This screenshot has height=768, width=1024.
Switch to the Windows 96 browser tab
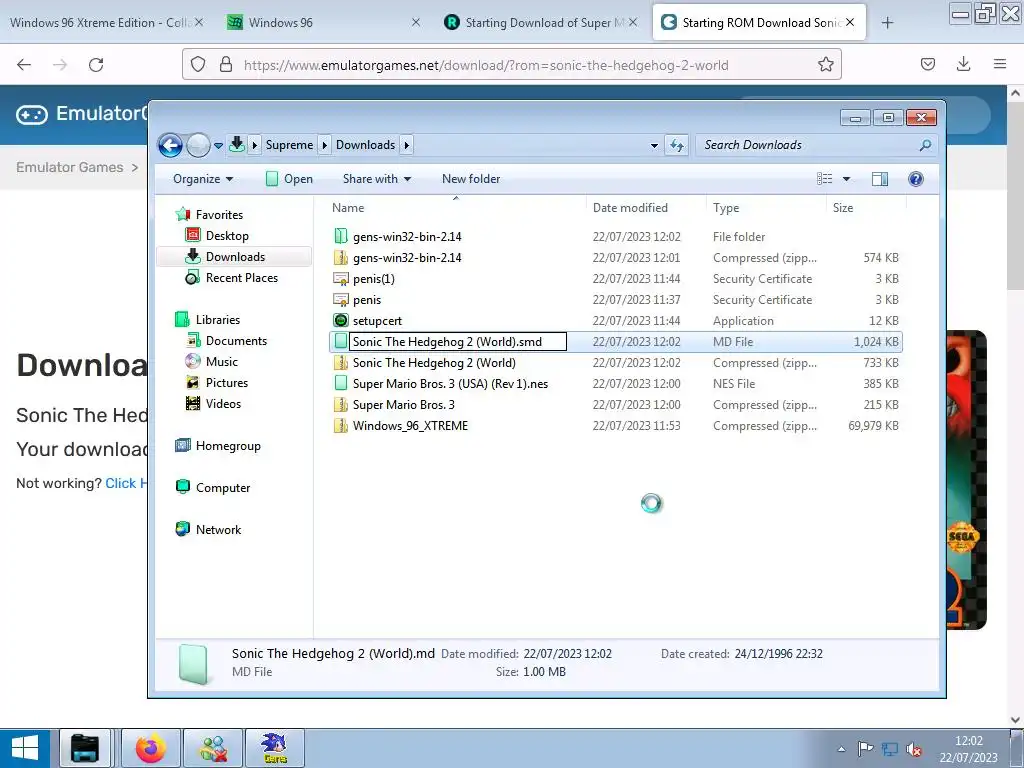(323, 22)
